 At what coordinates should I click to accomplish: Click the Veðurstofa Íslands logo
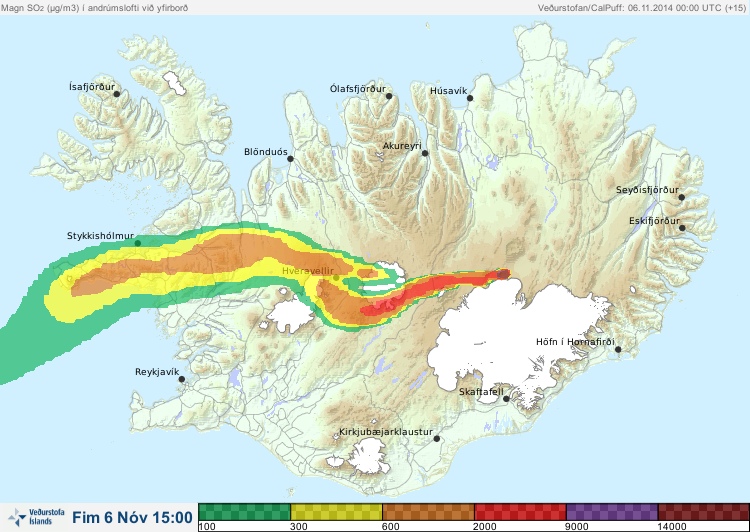(36, 517)
